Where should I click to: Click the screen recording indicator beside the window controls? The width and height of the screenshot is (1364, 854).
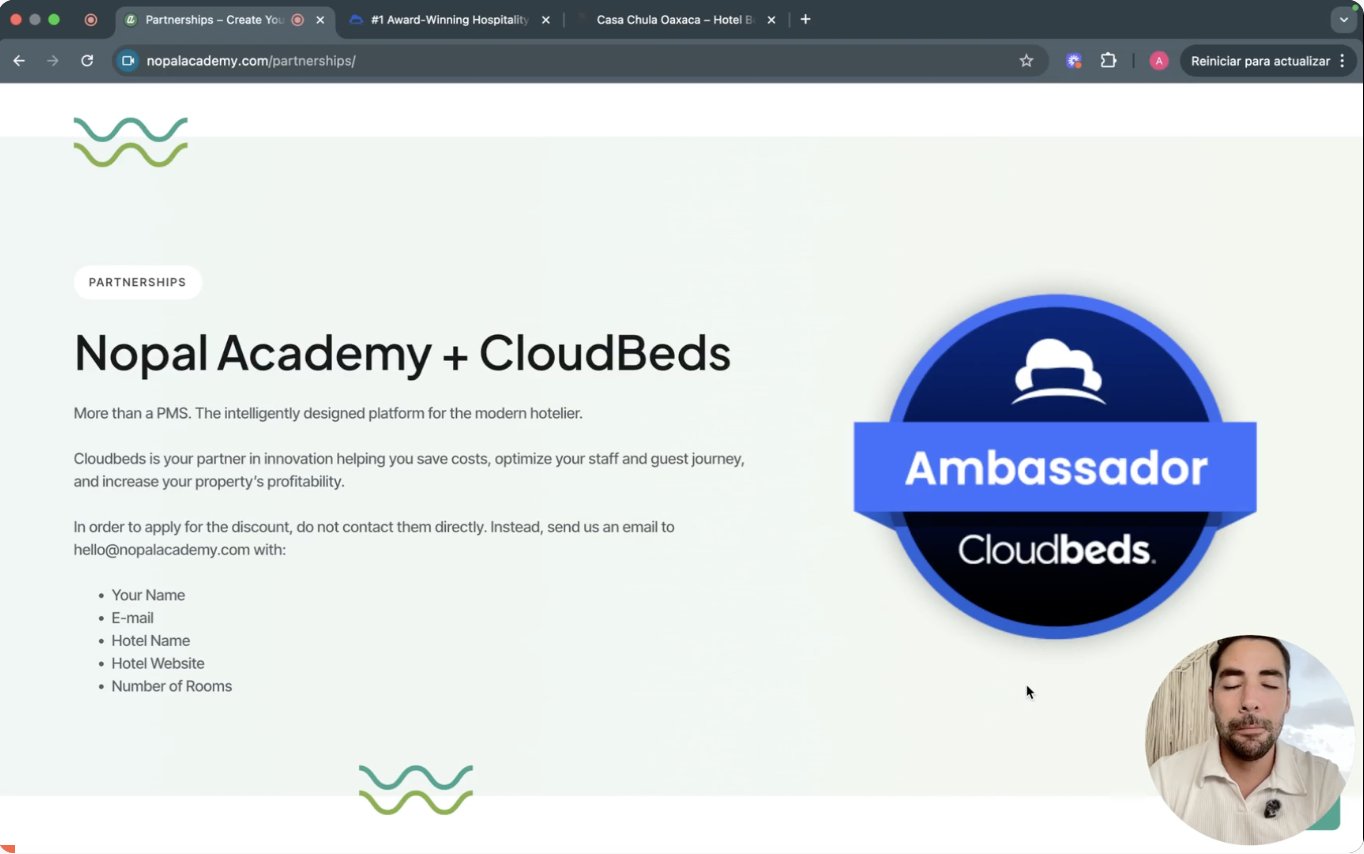[91, 20]
